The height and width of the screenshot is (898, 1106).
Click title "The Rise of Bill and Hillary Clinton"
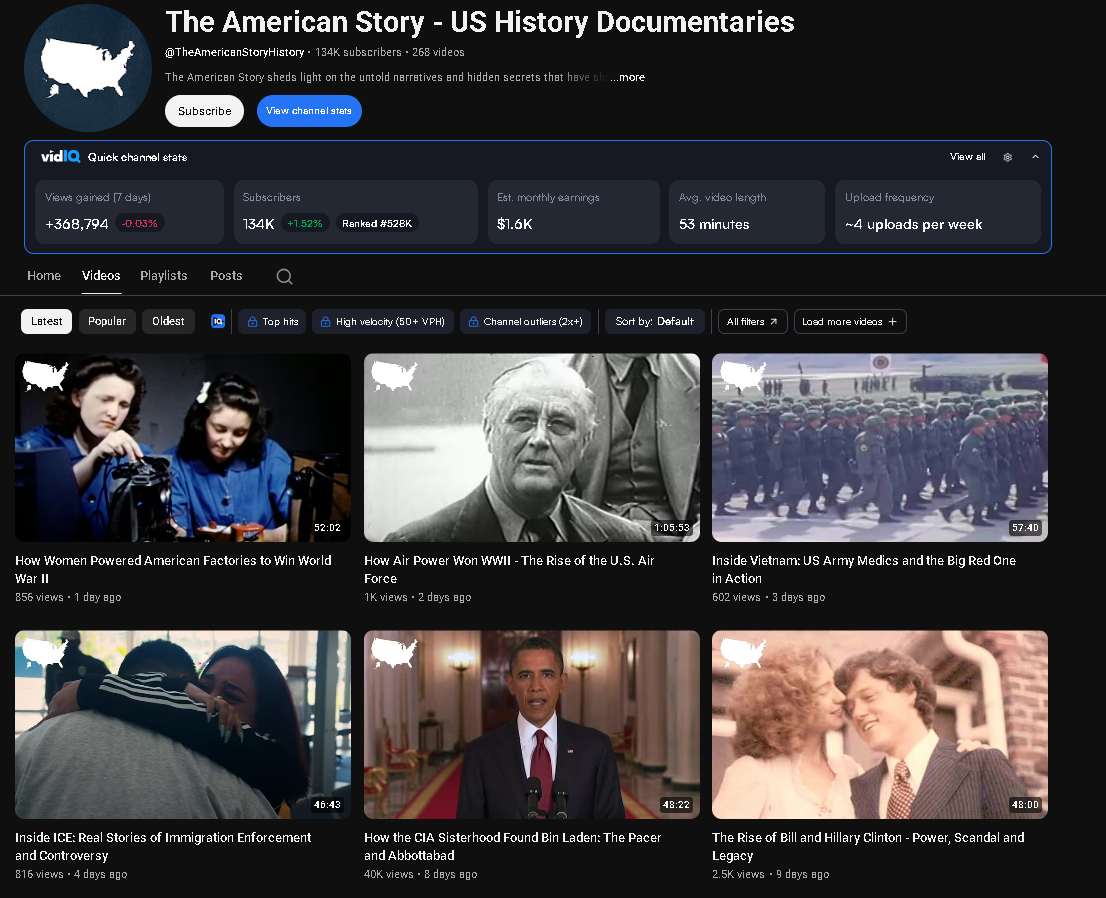click(868, 847)
